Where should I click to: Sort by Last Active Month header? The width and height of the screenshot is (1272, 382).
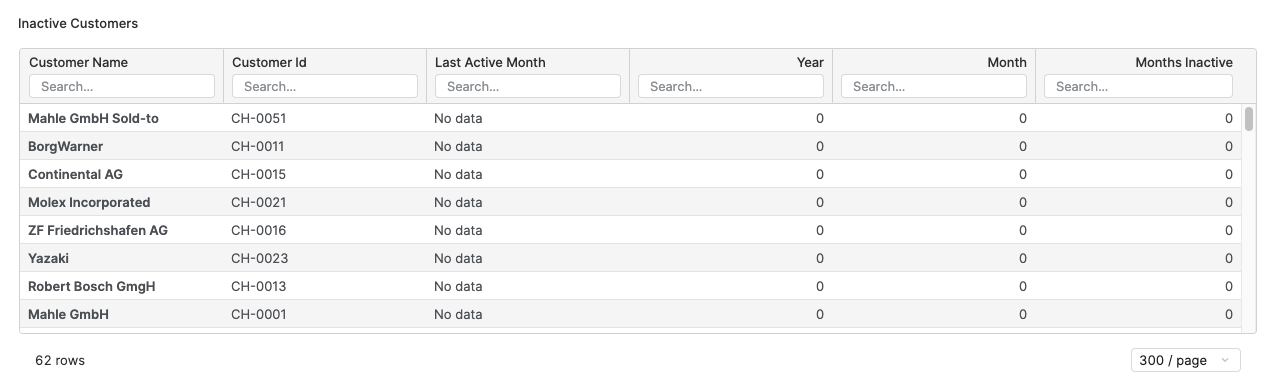point(490,62)
